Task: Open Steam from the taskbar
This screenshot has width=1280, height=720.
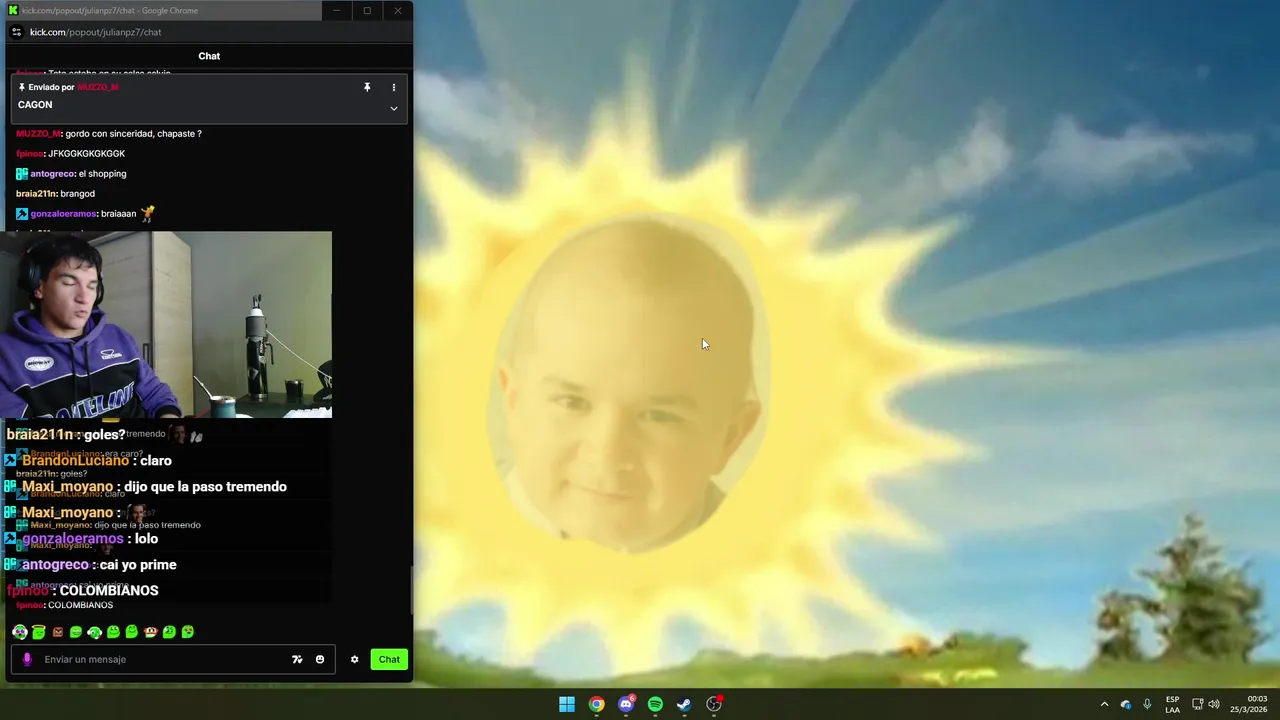Action: [684, 704]
